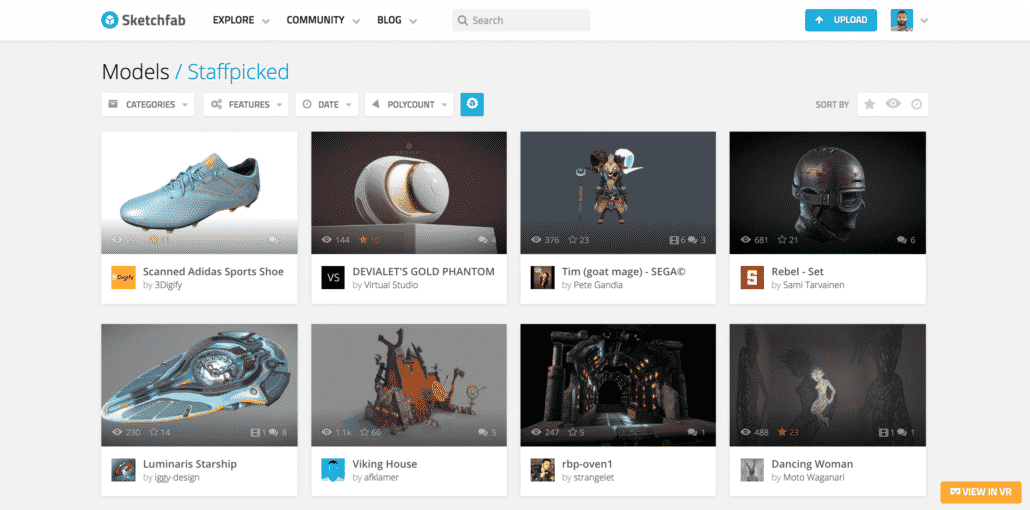
Task: Open Scanned Adidas Sports Shoe thumbnail
Action: pos(199,193)
